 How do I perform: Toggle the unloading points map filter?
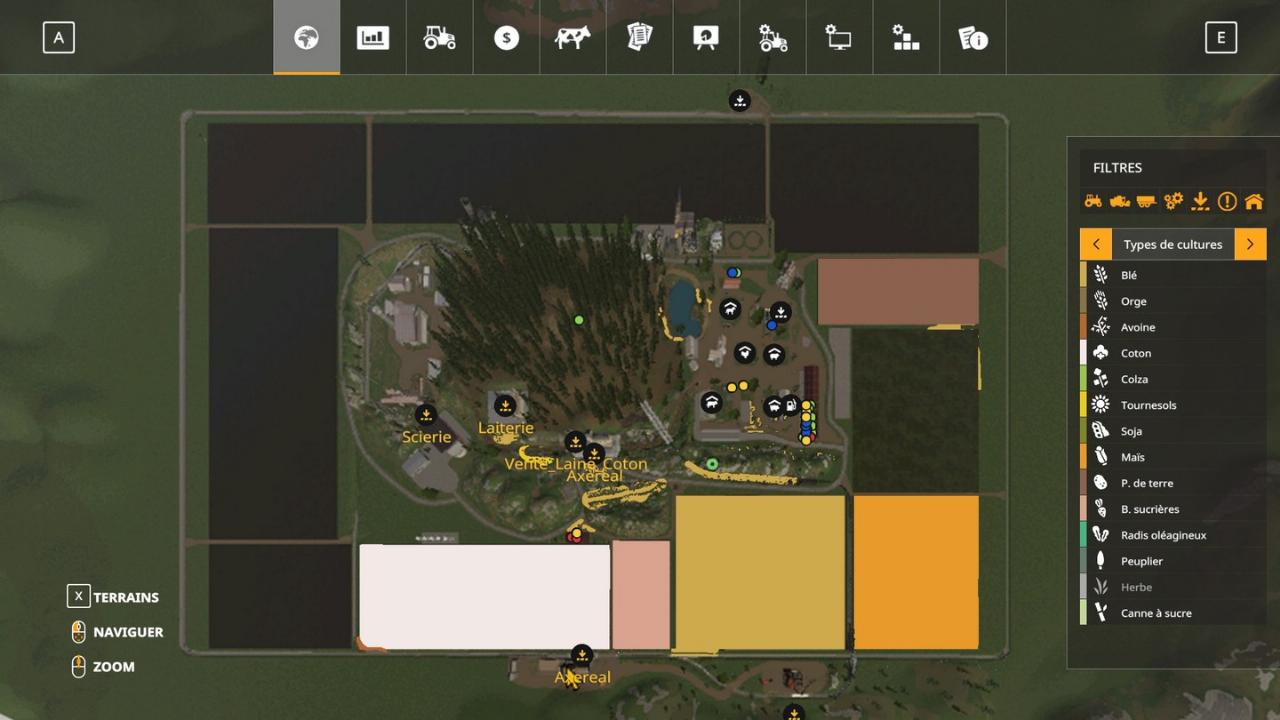click(1200, 201)
